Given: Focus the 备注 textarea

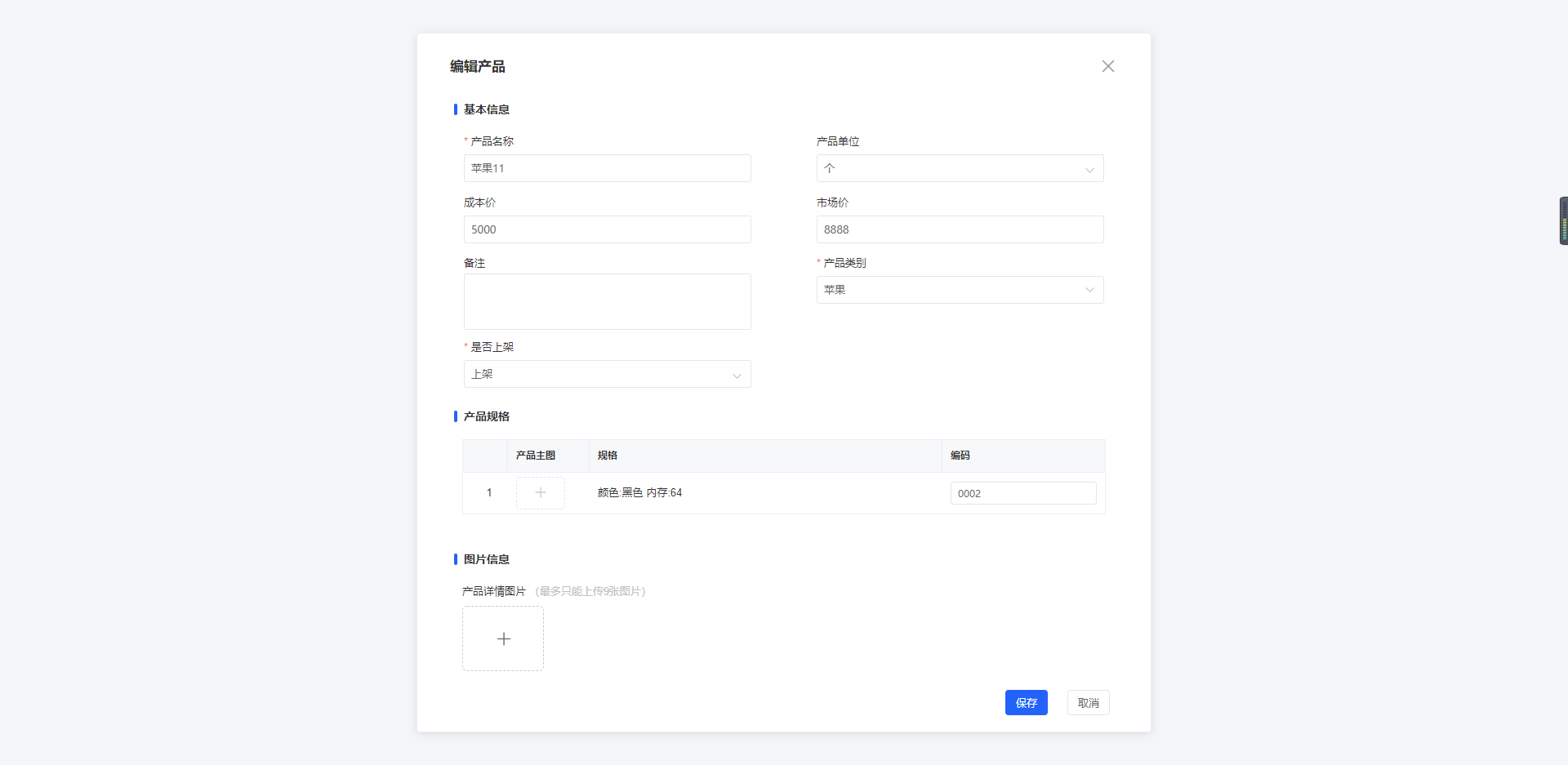Looking at the screenshot, I should tap(607, 301).
